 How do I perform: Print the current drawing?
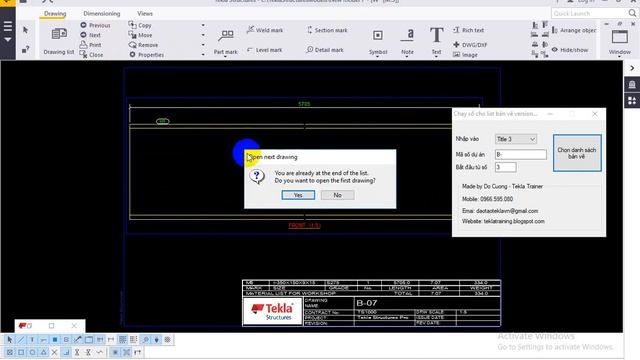(91, 45)
